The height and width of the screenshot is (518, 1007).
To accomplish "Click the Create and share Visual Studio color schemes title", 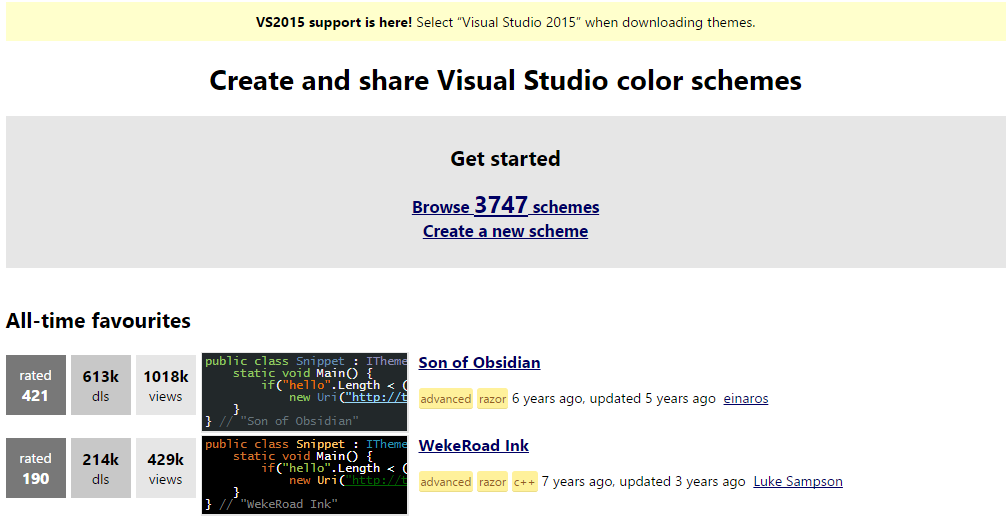I will coord(505,81).
